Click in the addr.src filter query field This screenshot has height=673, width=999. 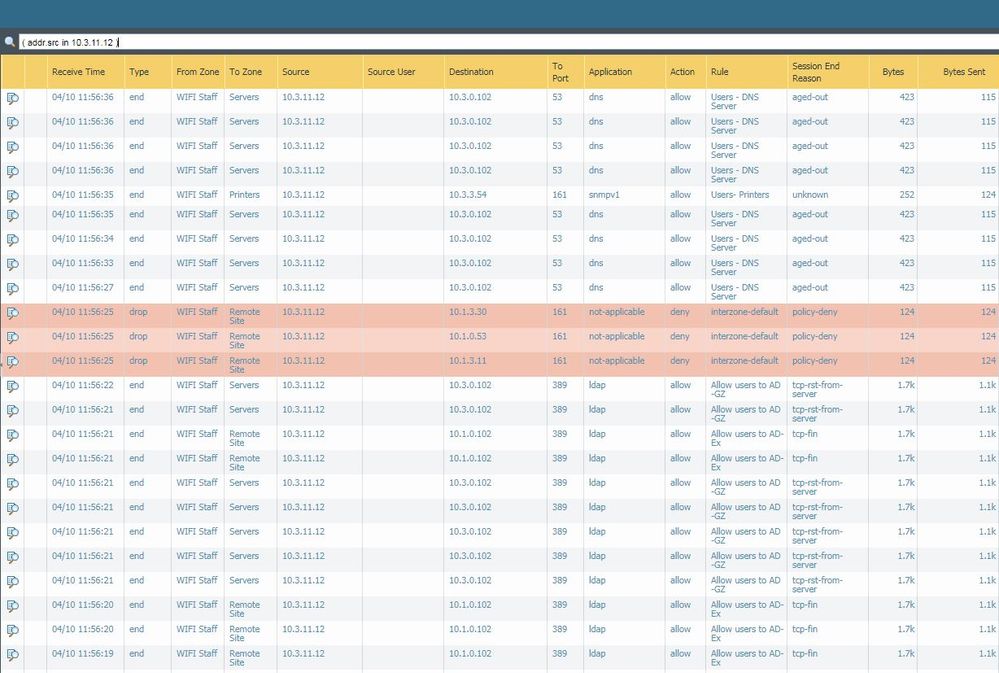pos(500,42)
